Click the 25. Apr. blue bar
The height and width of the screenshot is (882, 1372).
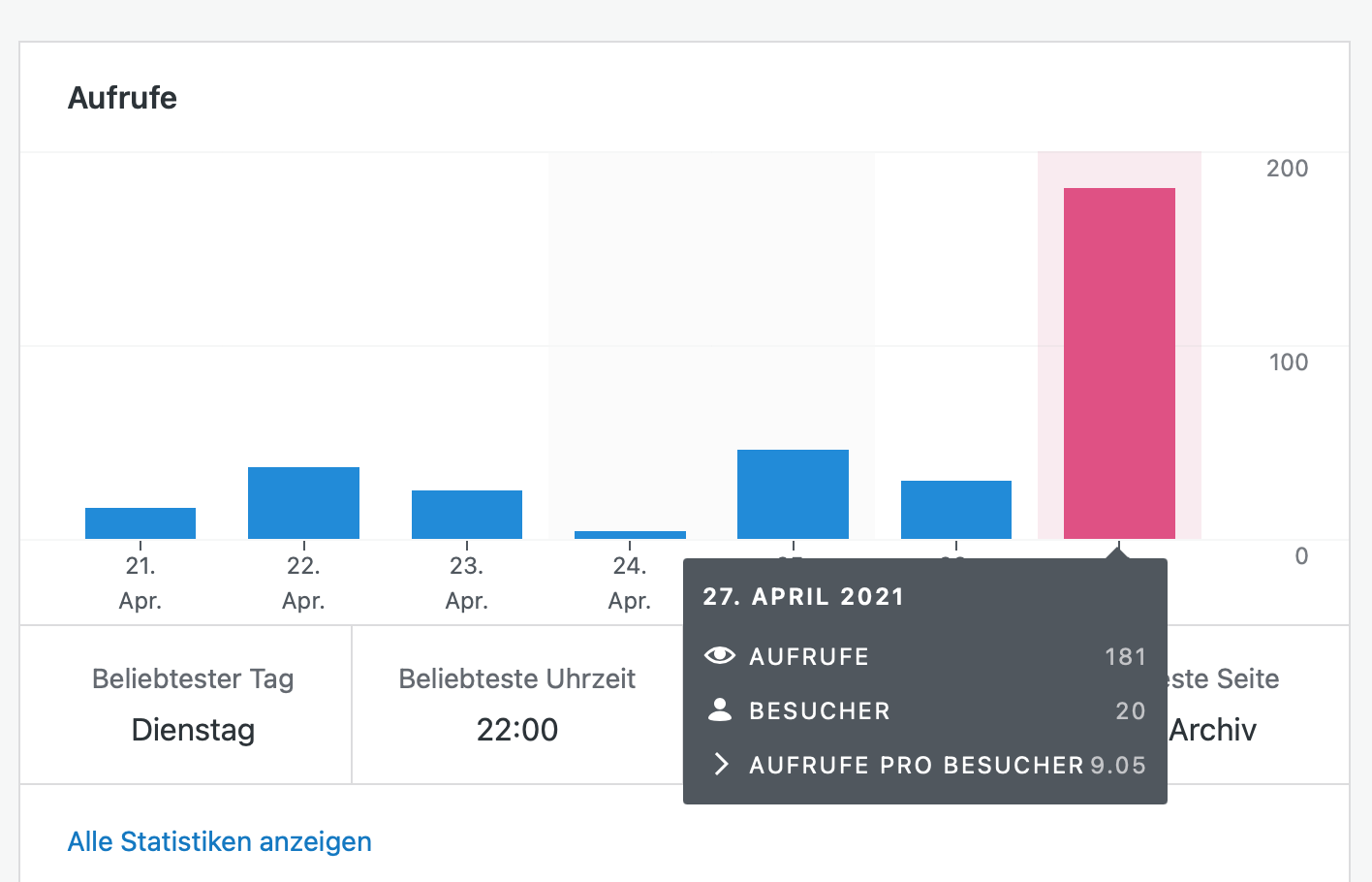tap(793, 494)
